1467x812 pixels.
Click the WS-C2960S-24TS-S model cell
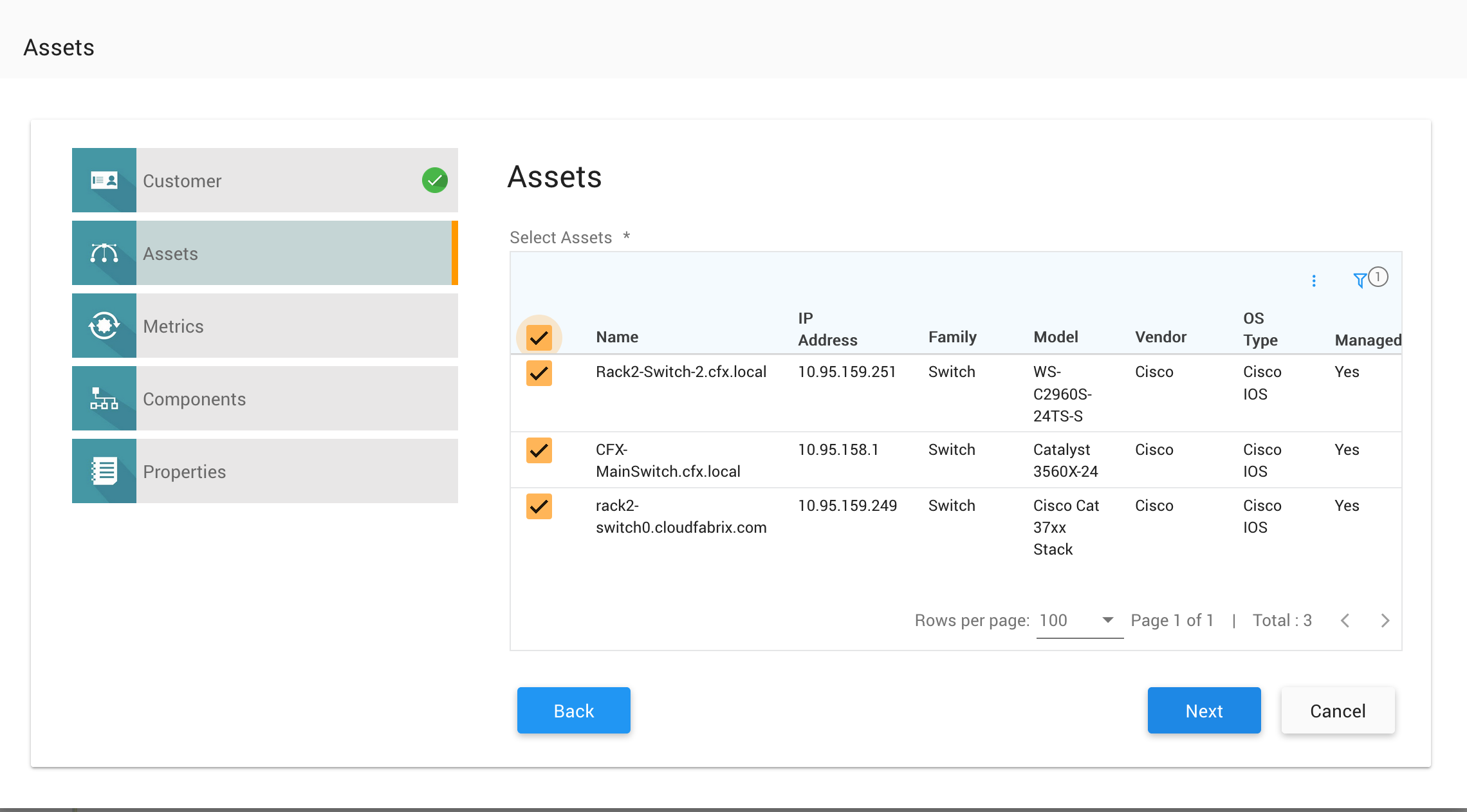click(x=1062, y=394)
